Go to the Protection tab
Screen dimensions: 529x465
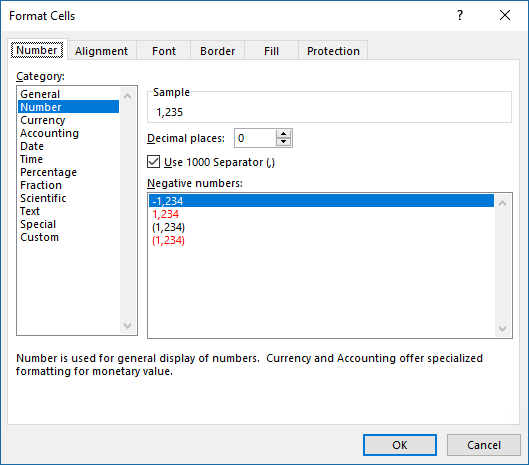tap(333, 51)
